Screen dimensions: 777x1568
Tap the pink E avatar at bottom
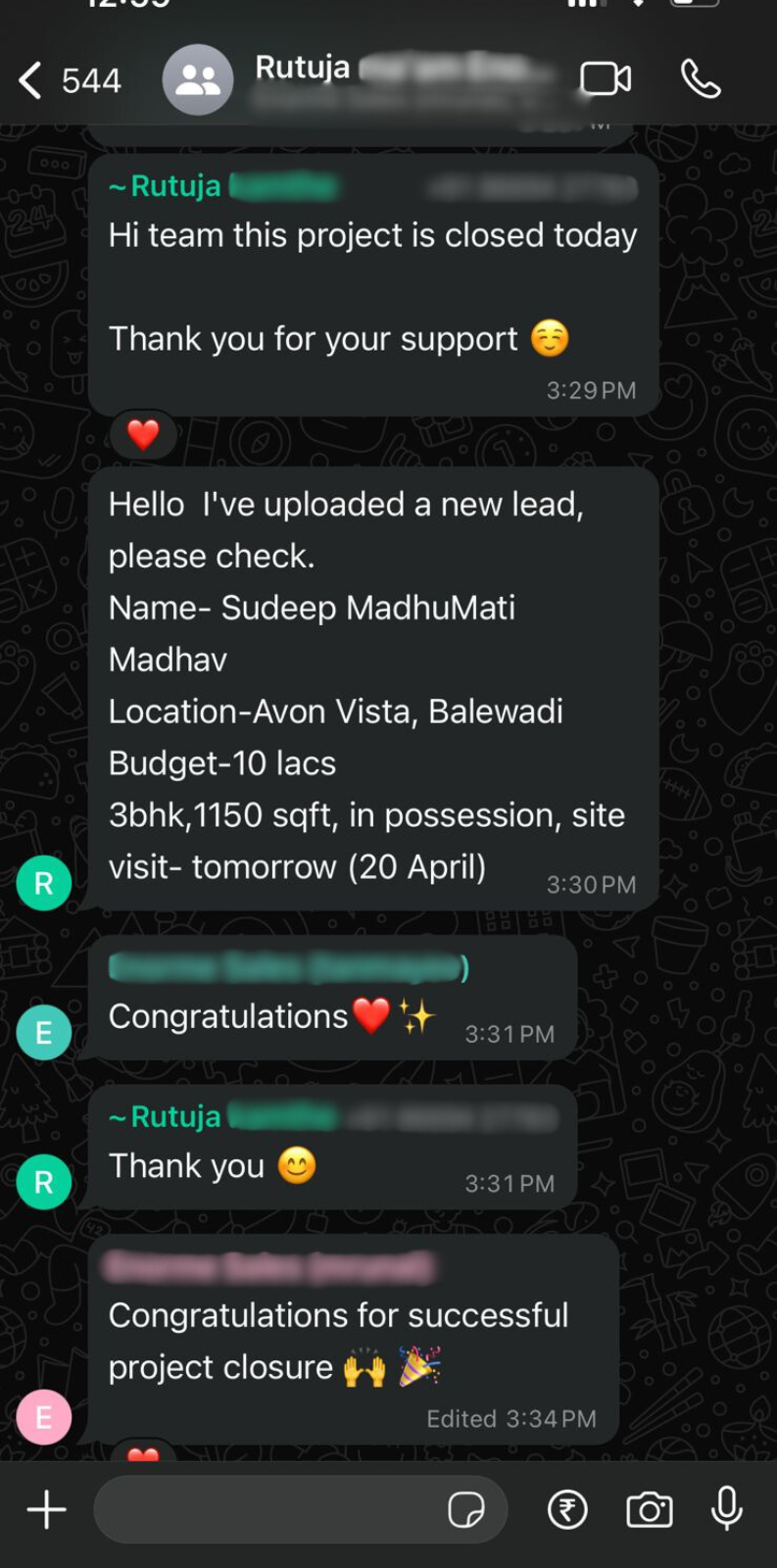(44, 1417)
